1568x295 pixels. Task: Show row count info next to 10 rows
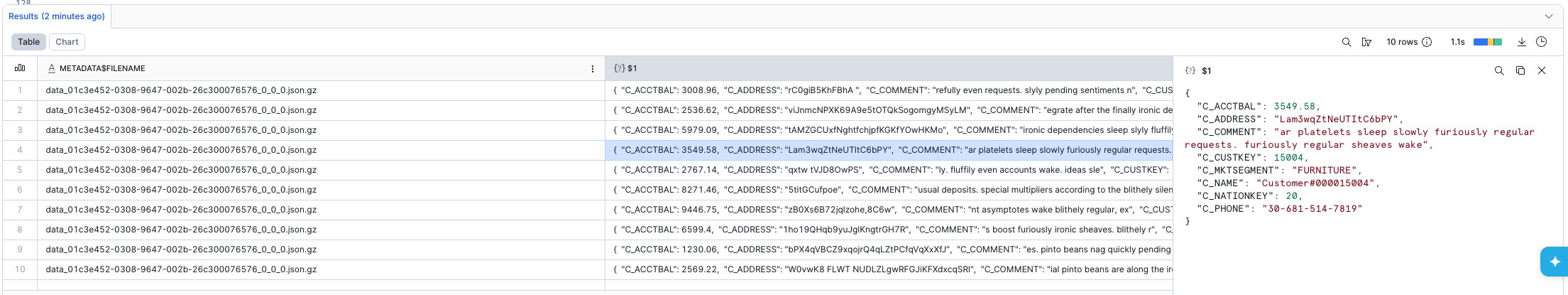pyautogui.click(x=1427, y=42)
